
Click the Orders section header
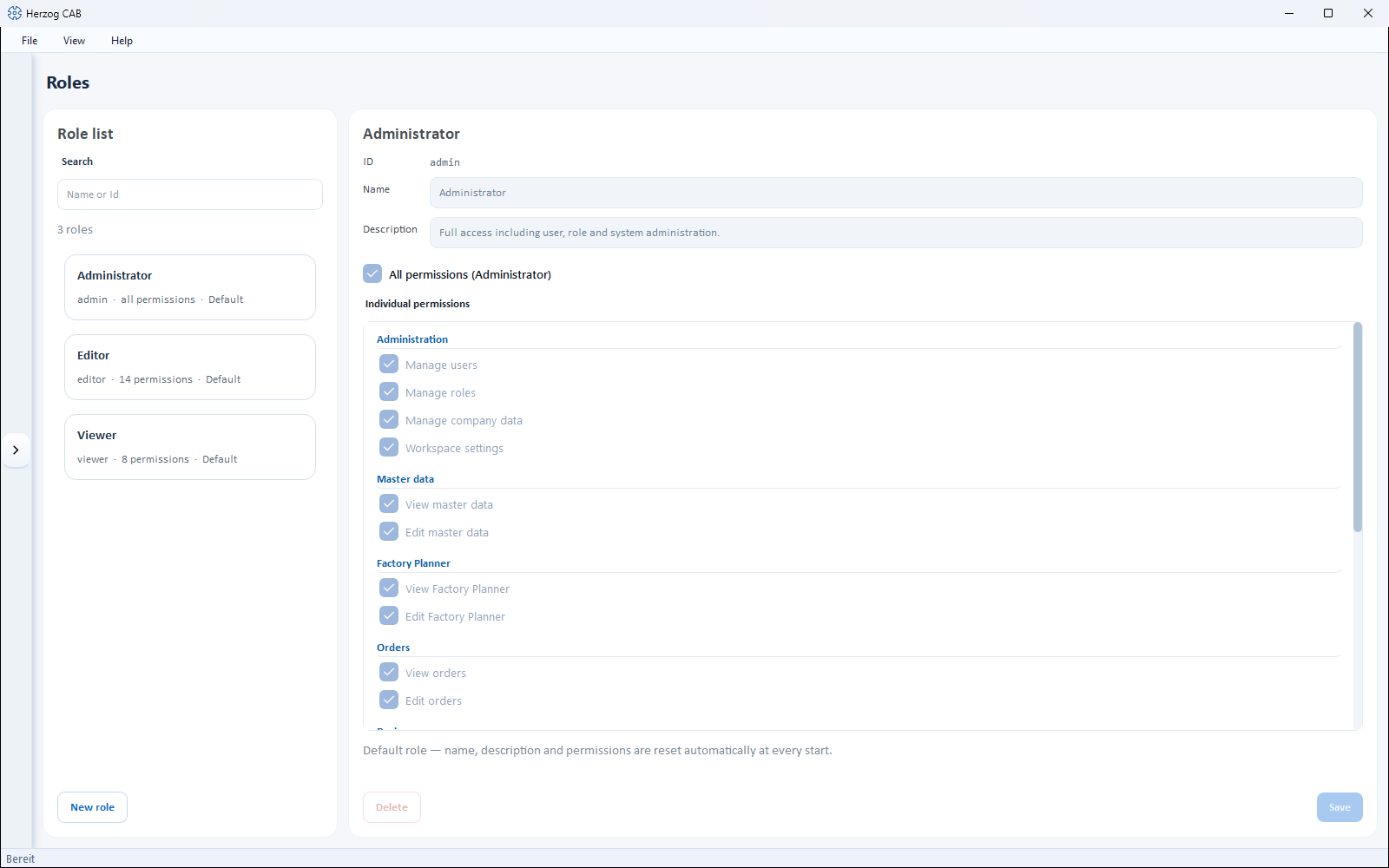pos(393,648)
